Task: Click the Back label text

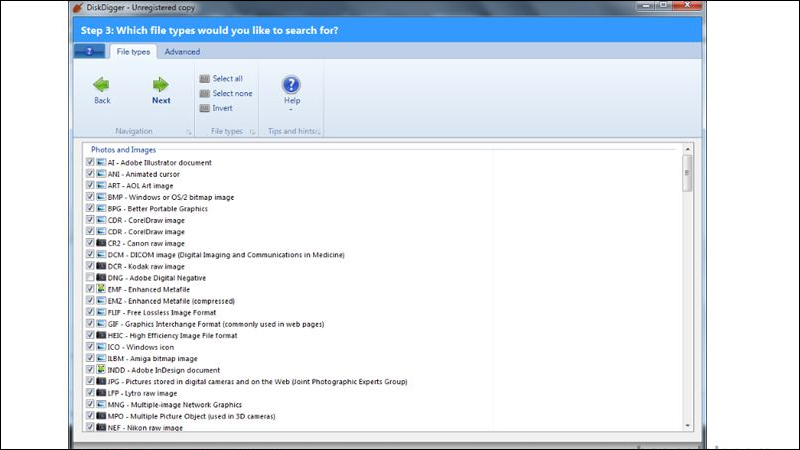Action: 102,101
